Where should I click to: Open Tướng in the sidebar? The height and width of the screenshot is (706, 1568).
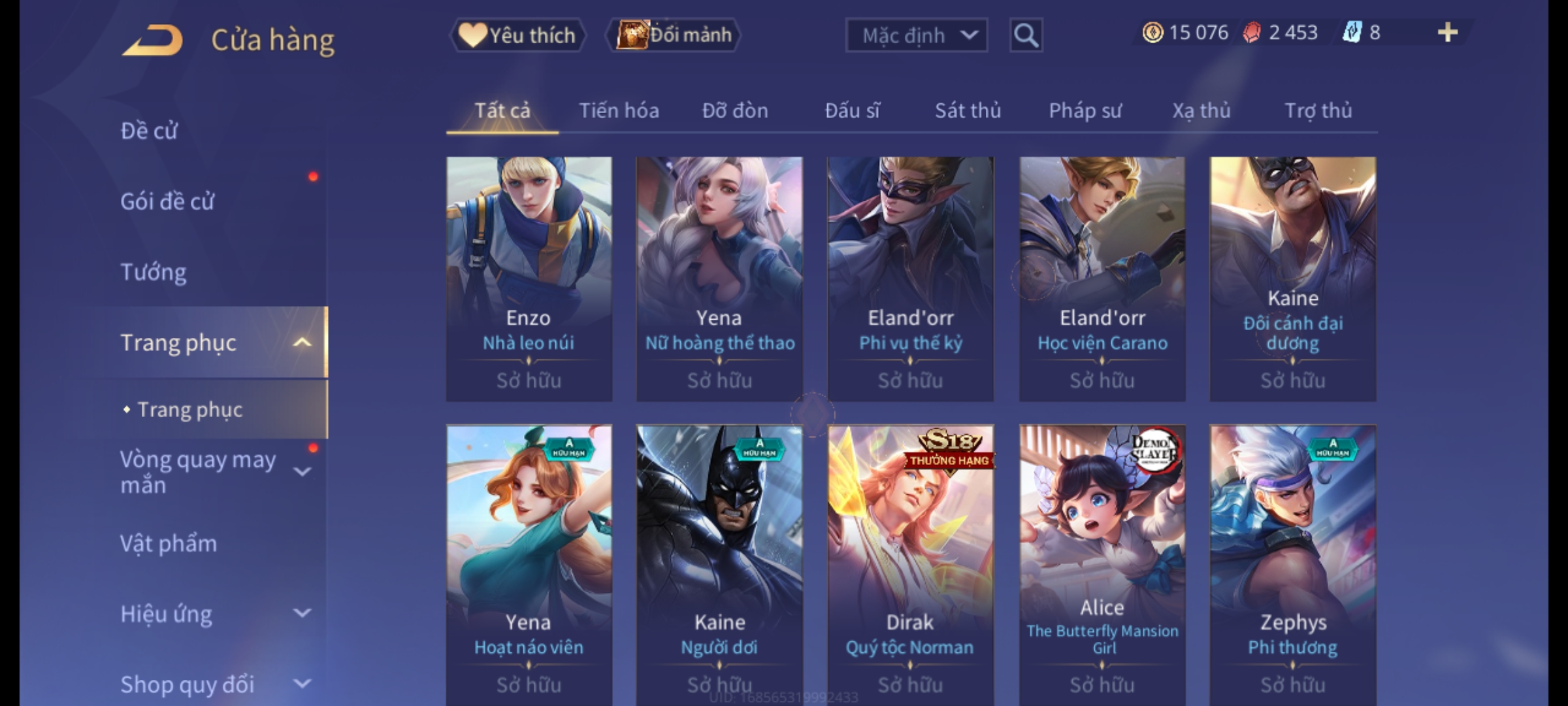pos(154,272)
